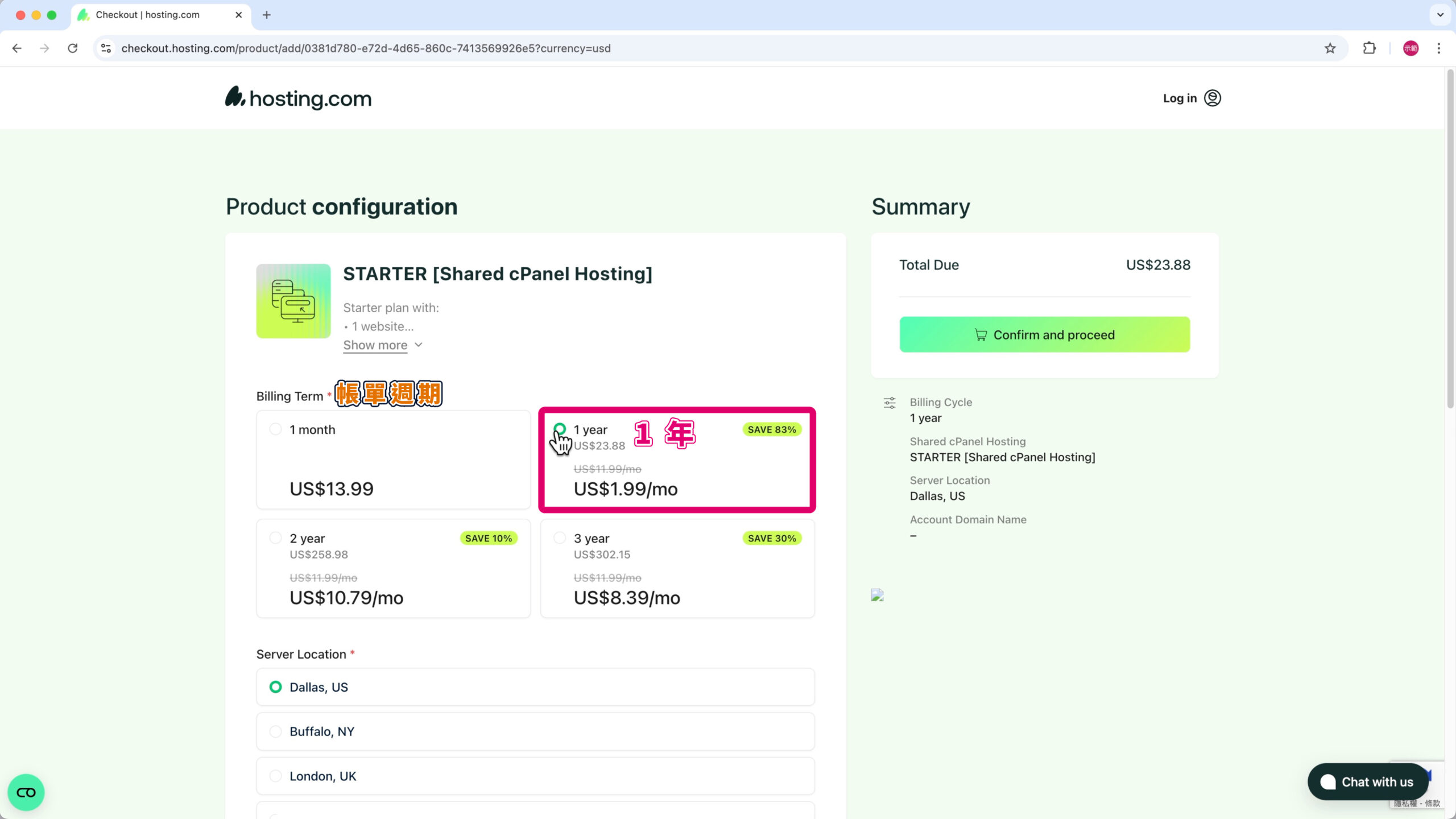Click Confirm and proceed button
The height and width of the screenshot is (819, 1456).
click(x=1044, y=334)
